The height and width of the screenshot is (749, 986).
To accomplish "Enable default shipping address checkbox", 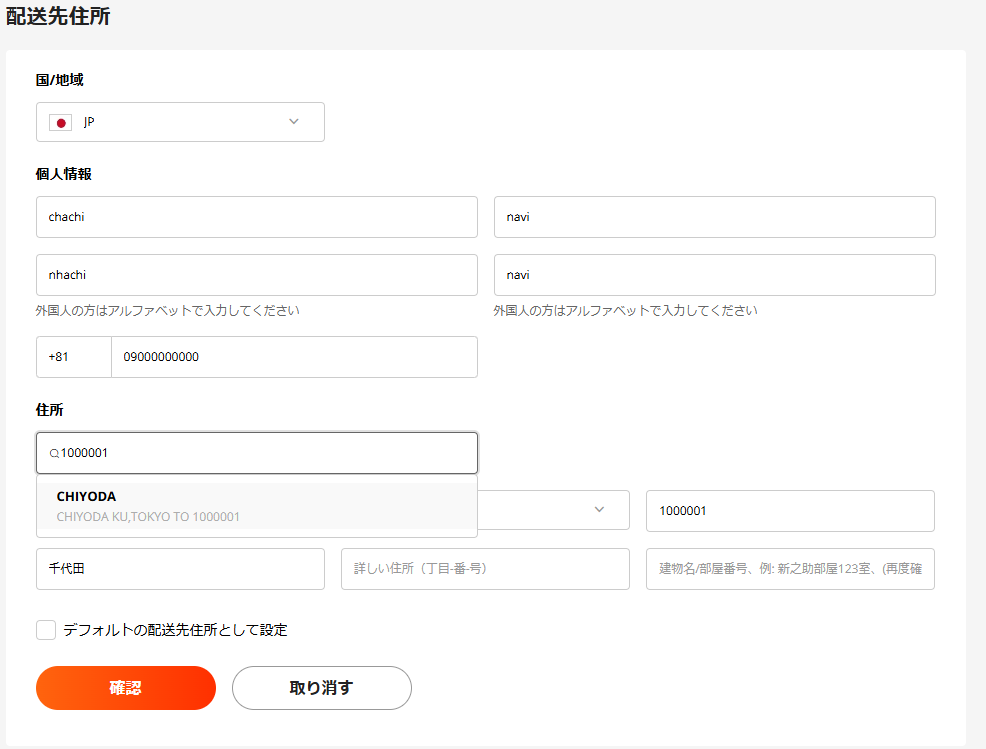I will tap(46, 630).
